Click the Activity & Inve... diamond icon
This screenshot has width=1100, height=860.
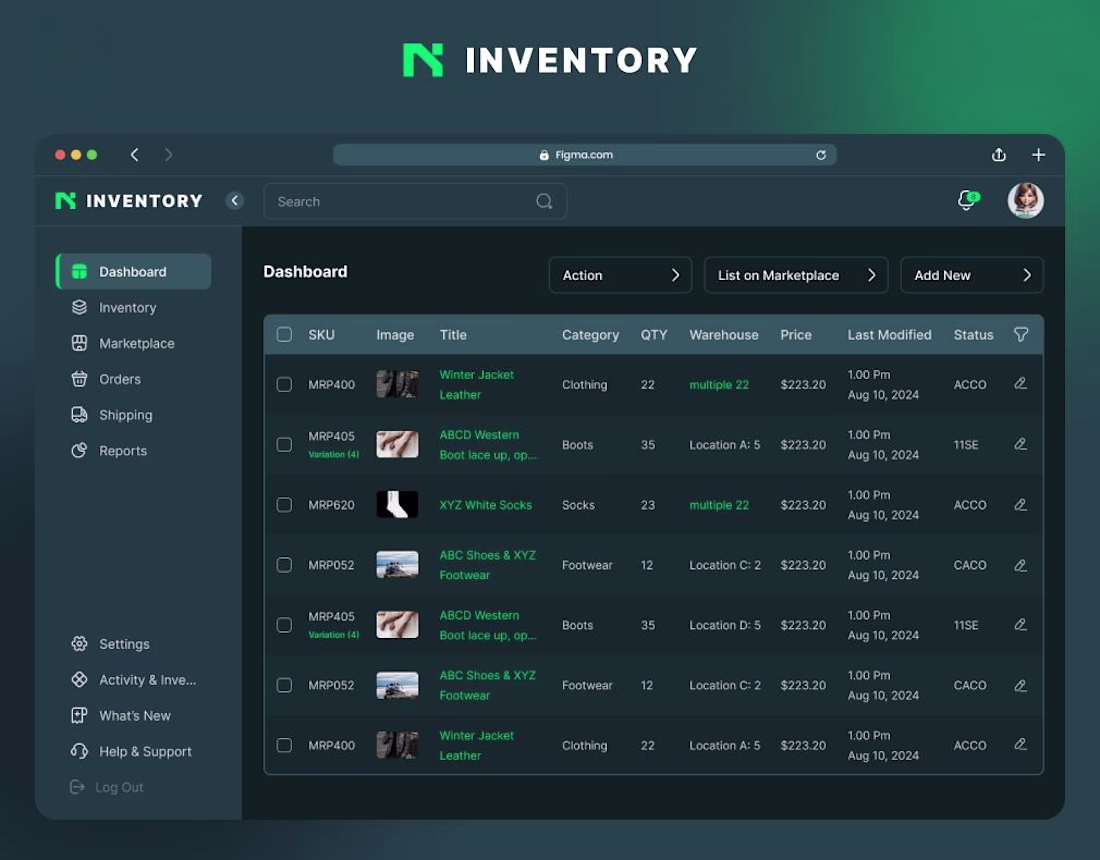click(x=79, y=679)
